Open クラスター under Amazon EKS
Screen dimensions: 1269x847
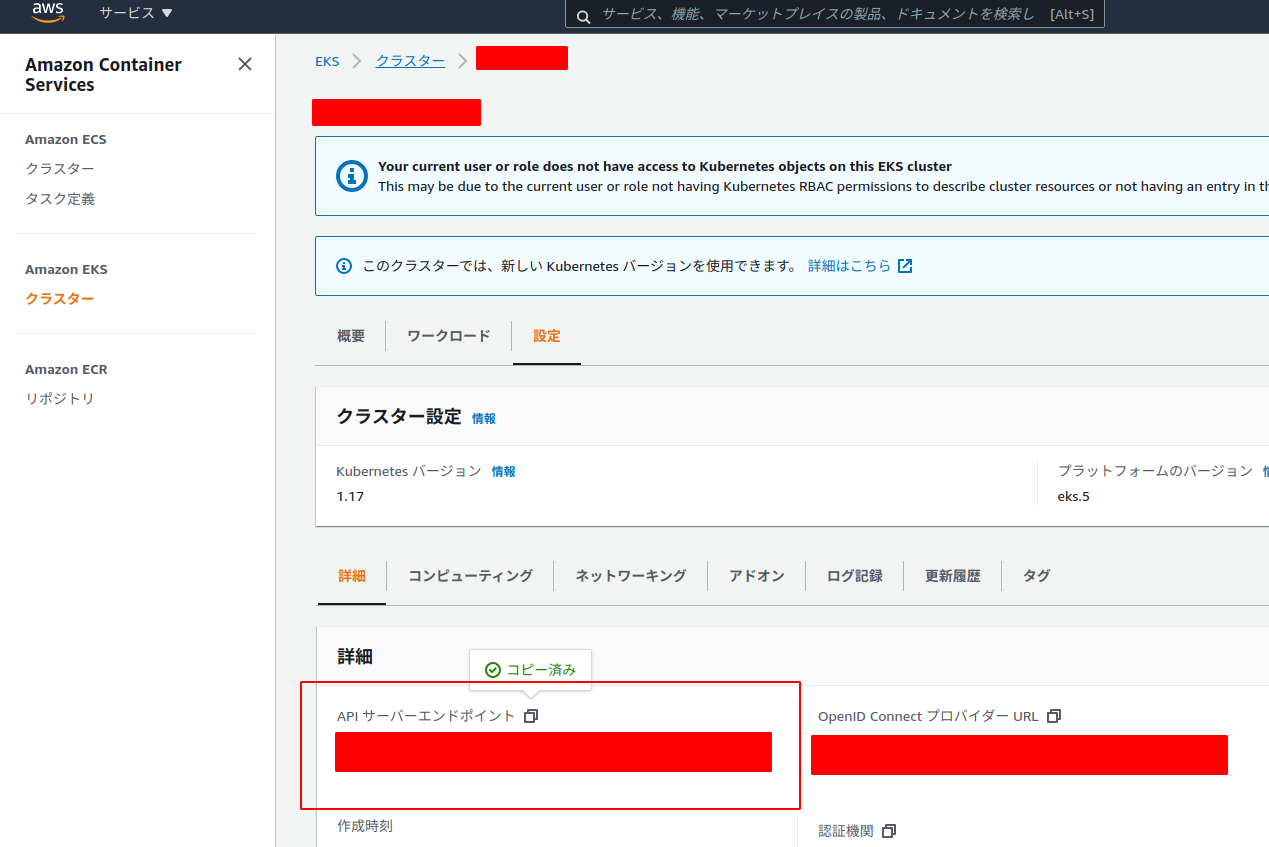tap(60, 299)
